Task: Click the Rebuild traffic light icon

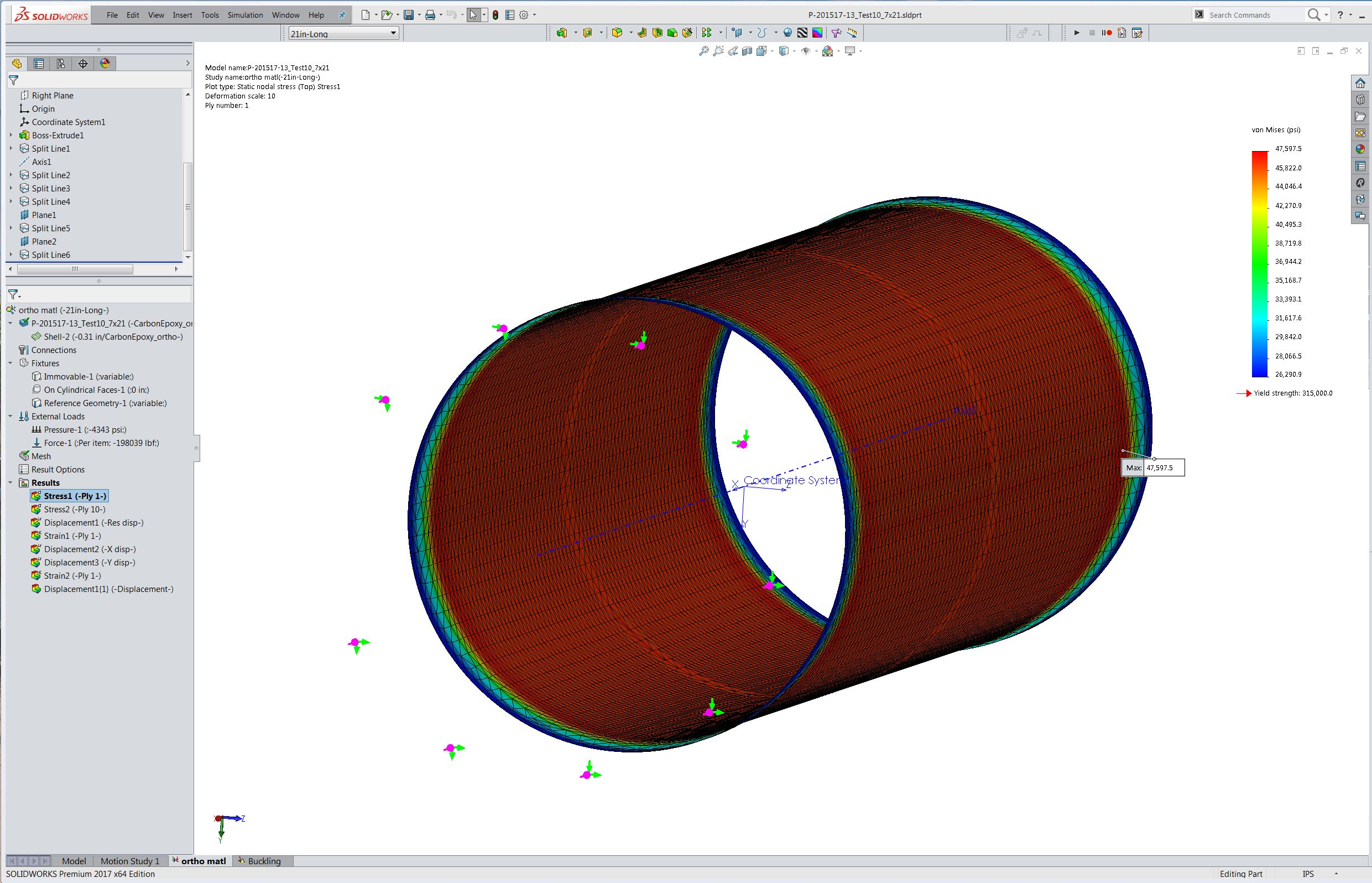Action: point(495,15)
